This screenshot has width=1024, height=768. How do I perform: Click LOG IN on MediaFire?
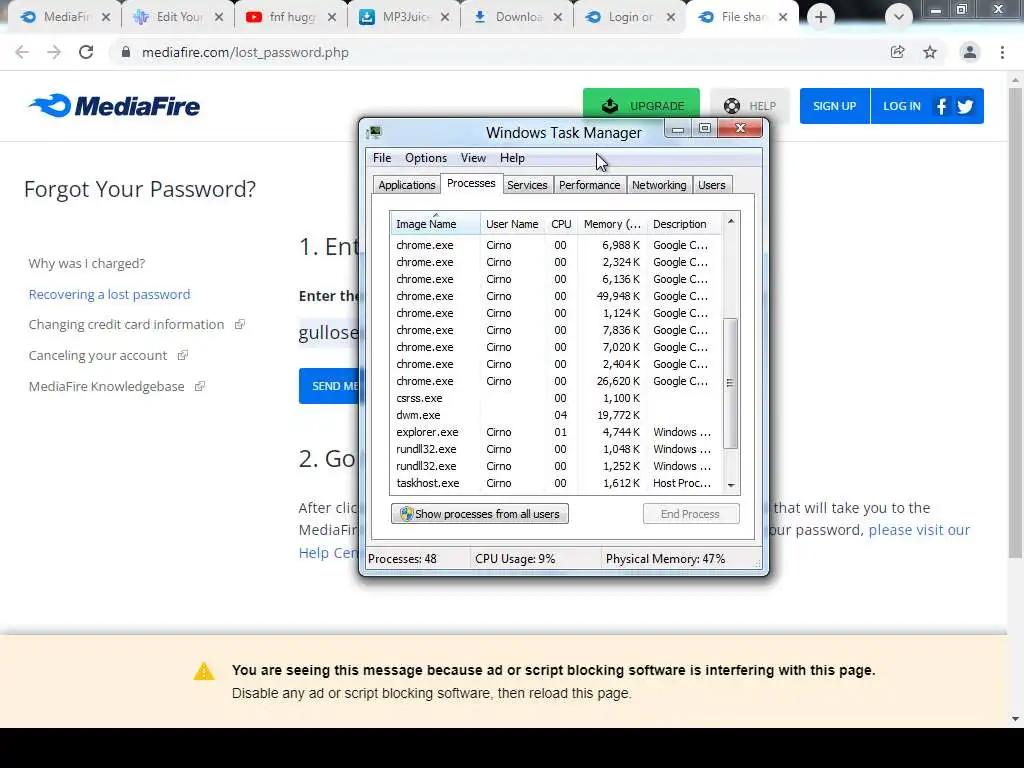click(x=901, y=106)
